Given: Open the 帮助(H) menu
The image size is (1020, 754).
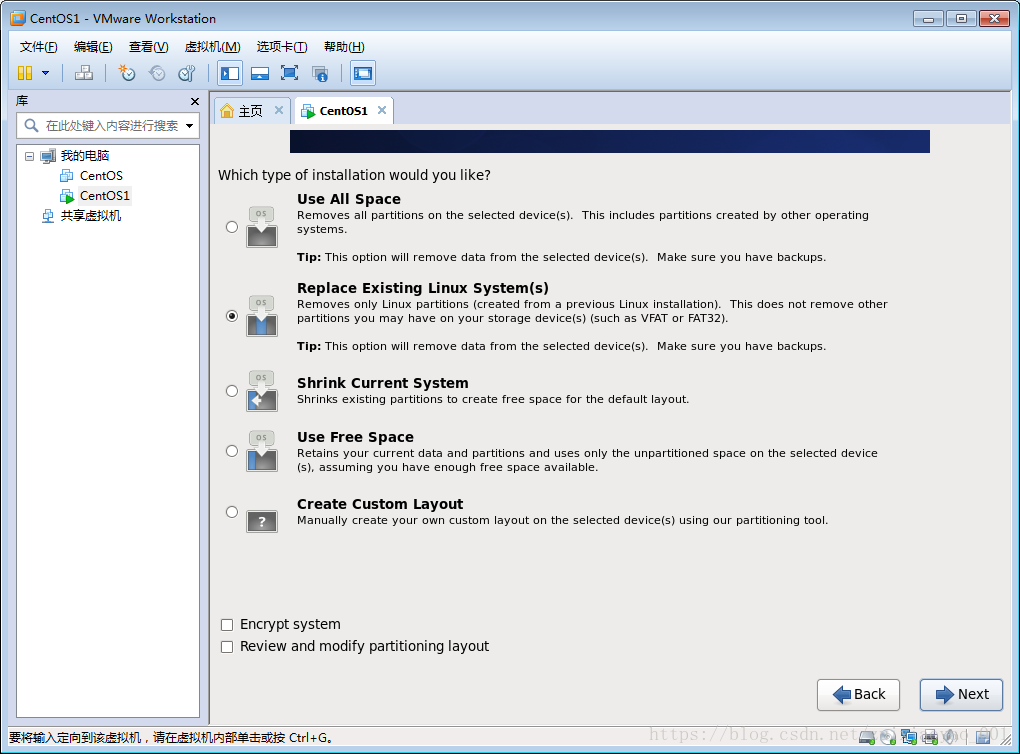Looking at the screenshot, I should pos(344,47).
